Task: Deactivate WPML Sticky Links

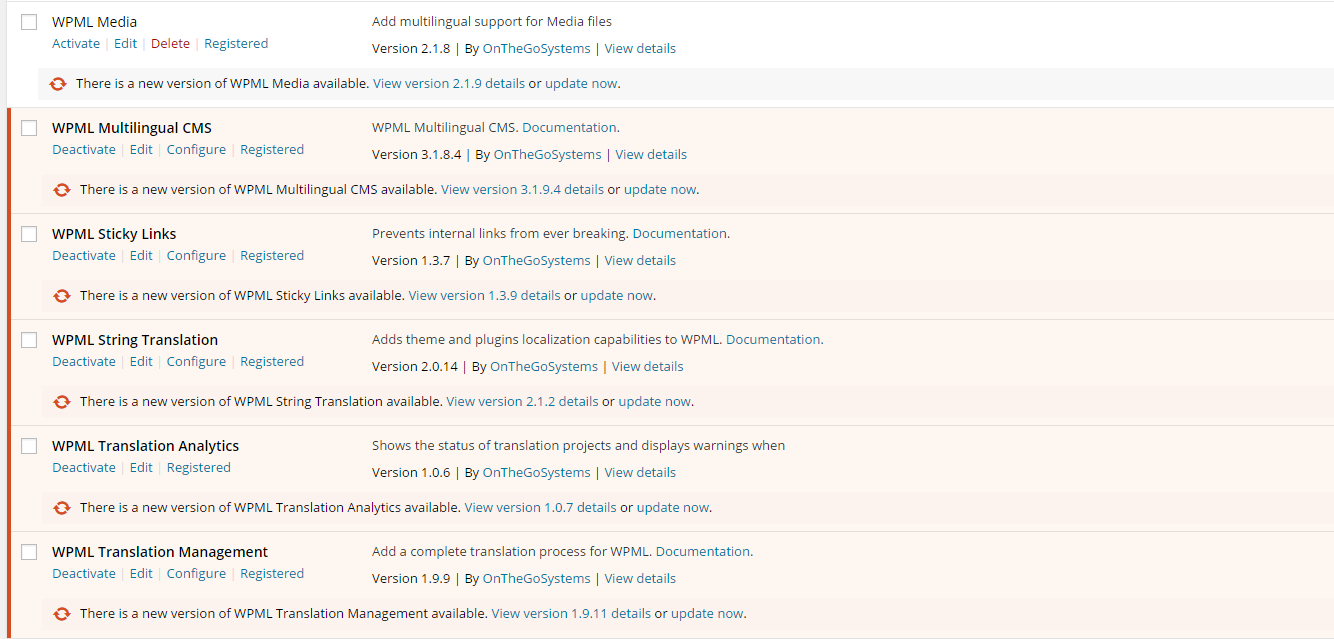Action: pos(84,256)
